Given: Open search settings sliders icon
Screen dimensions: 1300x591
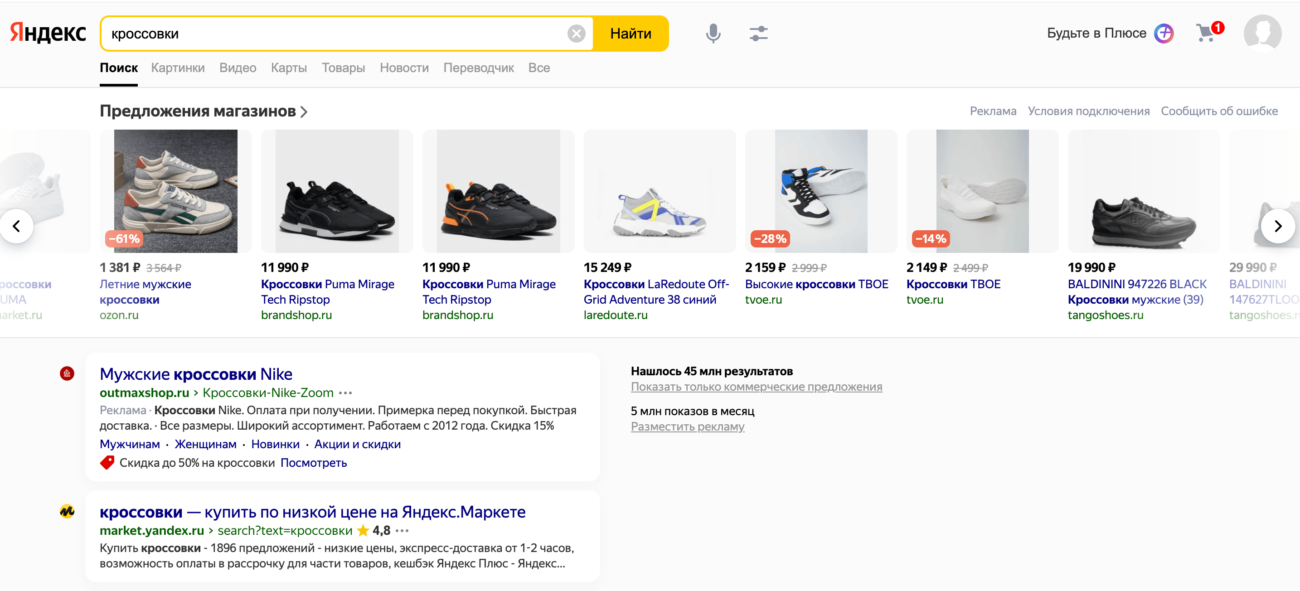Looking at the screenshot, I should tap(759, 34).
